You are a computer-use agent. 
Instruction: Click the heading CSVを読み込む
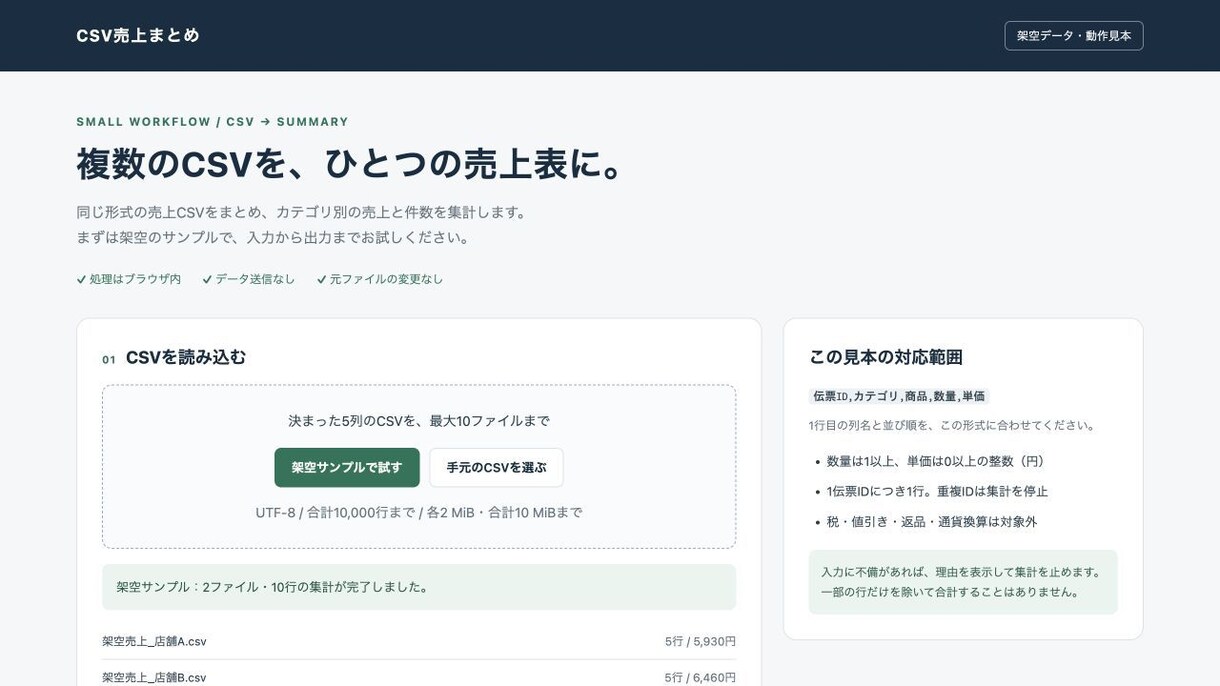[186, 357]
